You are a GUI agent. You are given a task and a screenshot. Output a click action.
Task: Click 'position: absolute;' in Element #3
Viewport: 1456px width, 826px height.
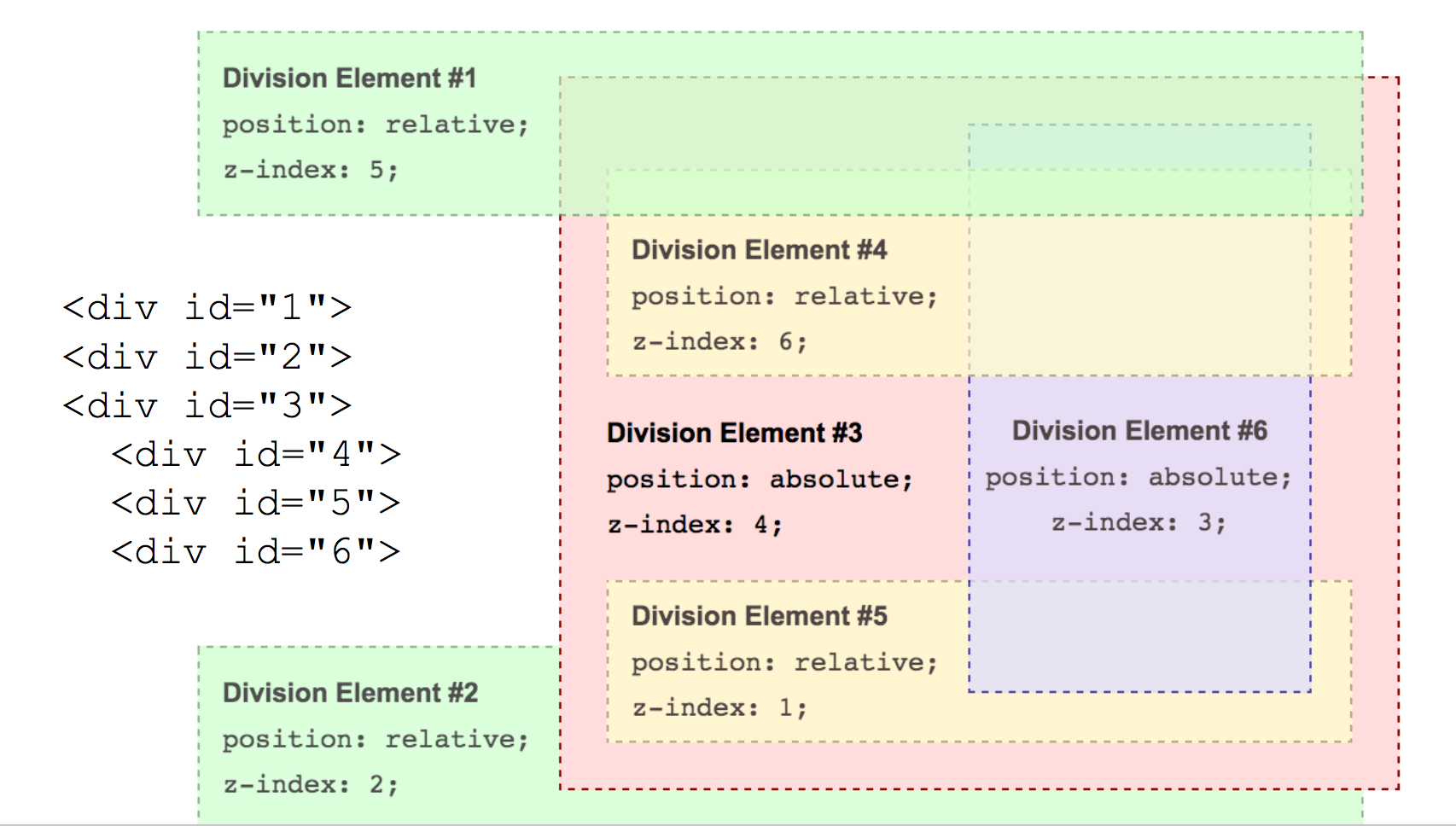coord(760,480)
